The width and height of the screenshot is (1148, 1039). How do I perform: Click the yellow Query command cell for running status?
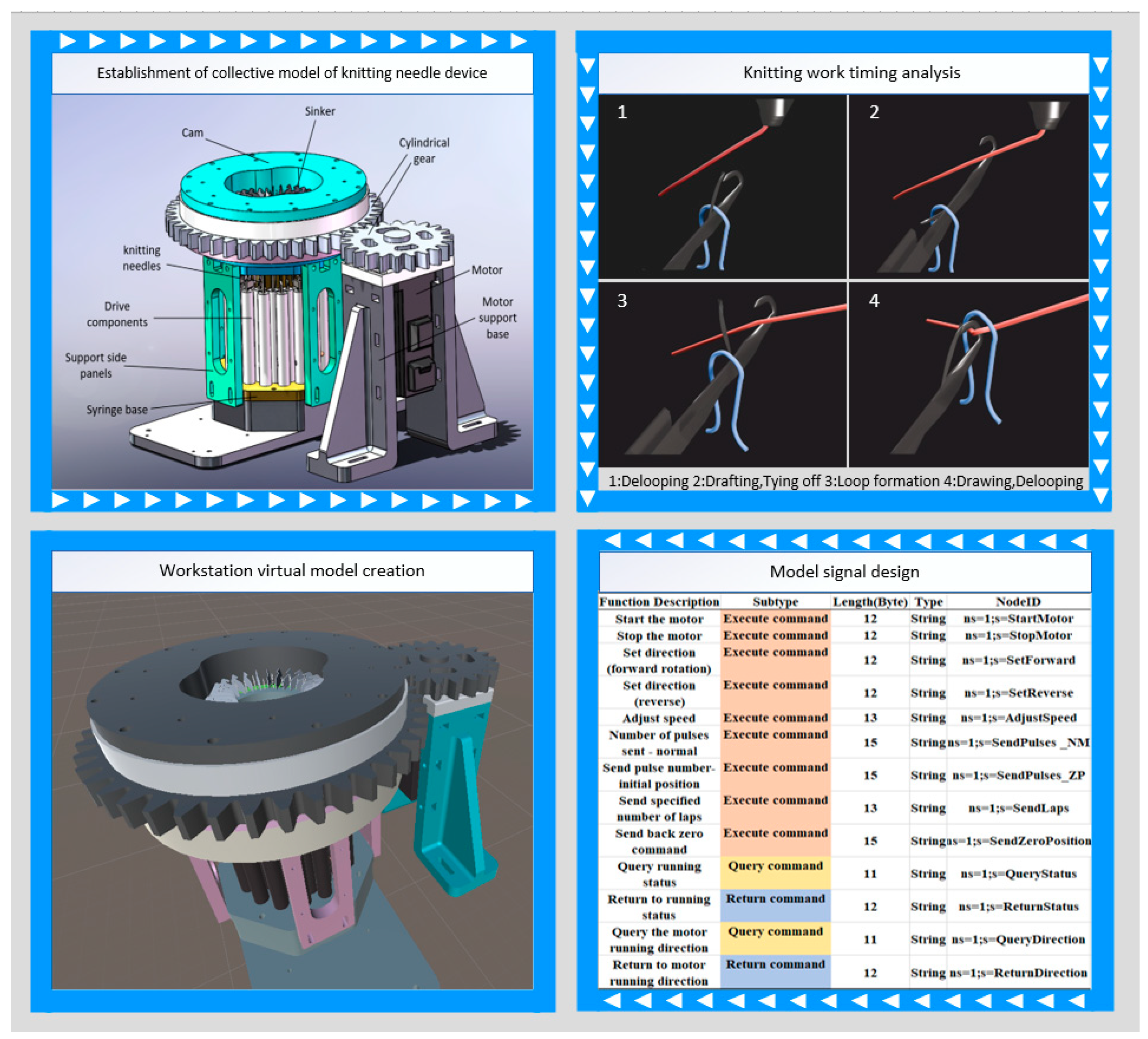point(775,873)
